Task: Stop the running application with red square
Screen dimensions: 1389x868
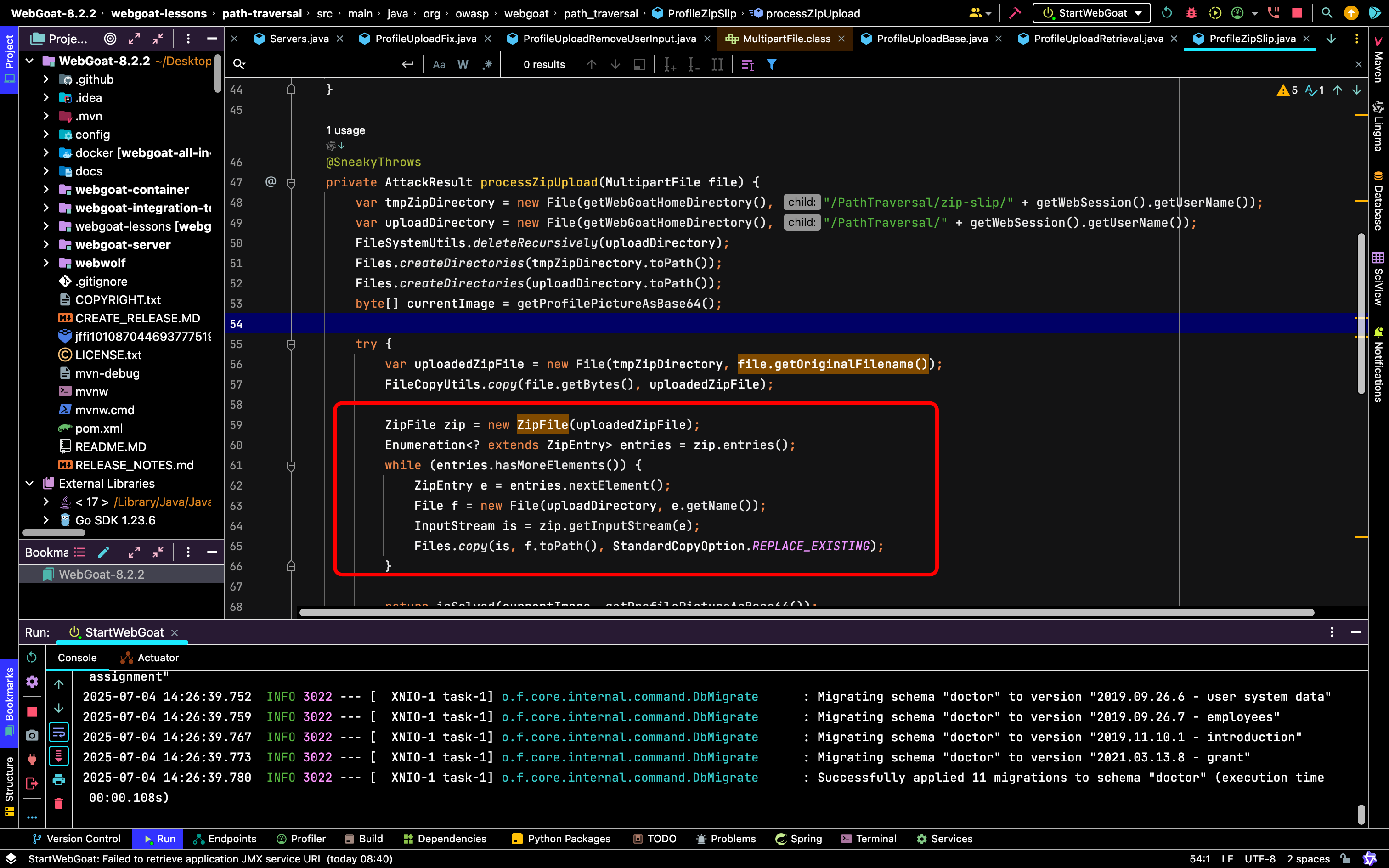Action: tap(1297, 13)
